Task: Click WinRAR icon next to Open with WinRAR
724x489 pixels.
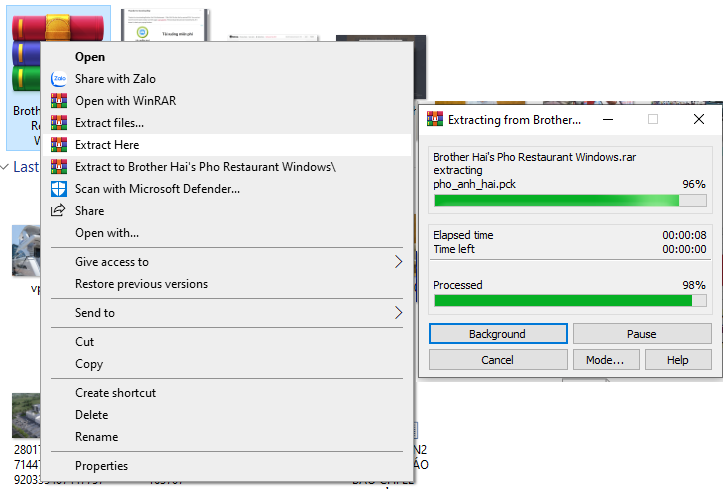Action: [58, 101]
